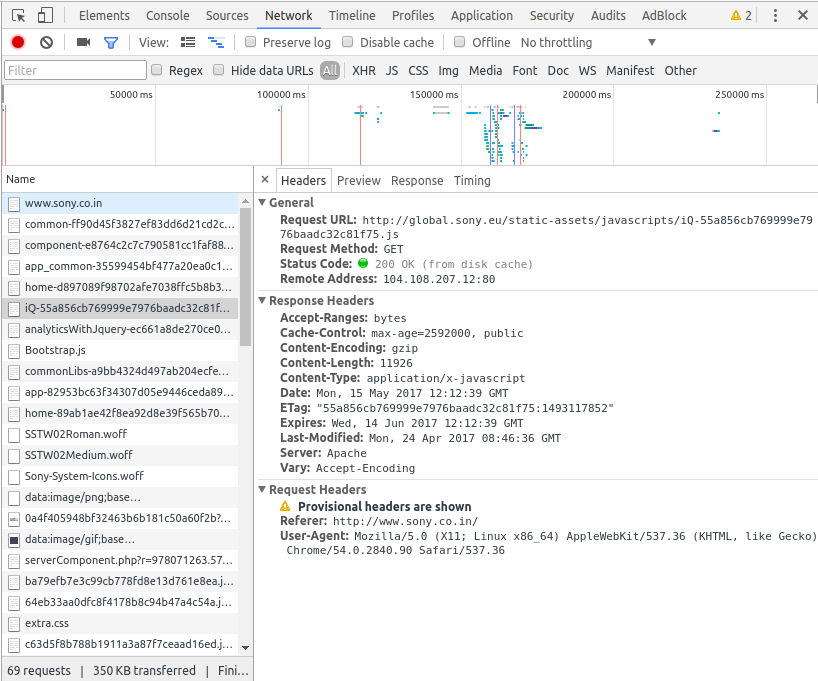Click the provisional headers warning icon
This screenshot has width=818, height=681.
pyautogui.click(x=285, y=506)
